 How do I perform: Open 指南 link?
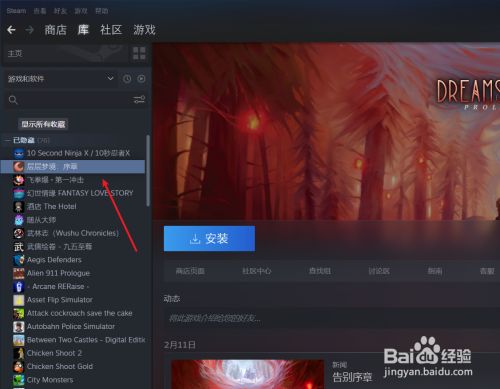435,271
